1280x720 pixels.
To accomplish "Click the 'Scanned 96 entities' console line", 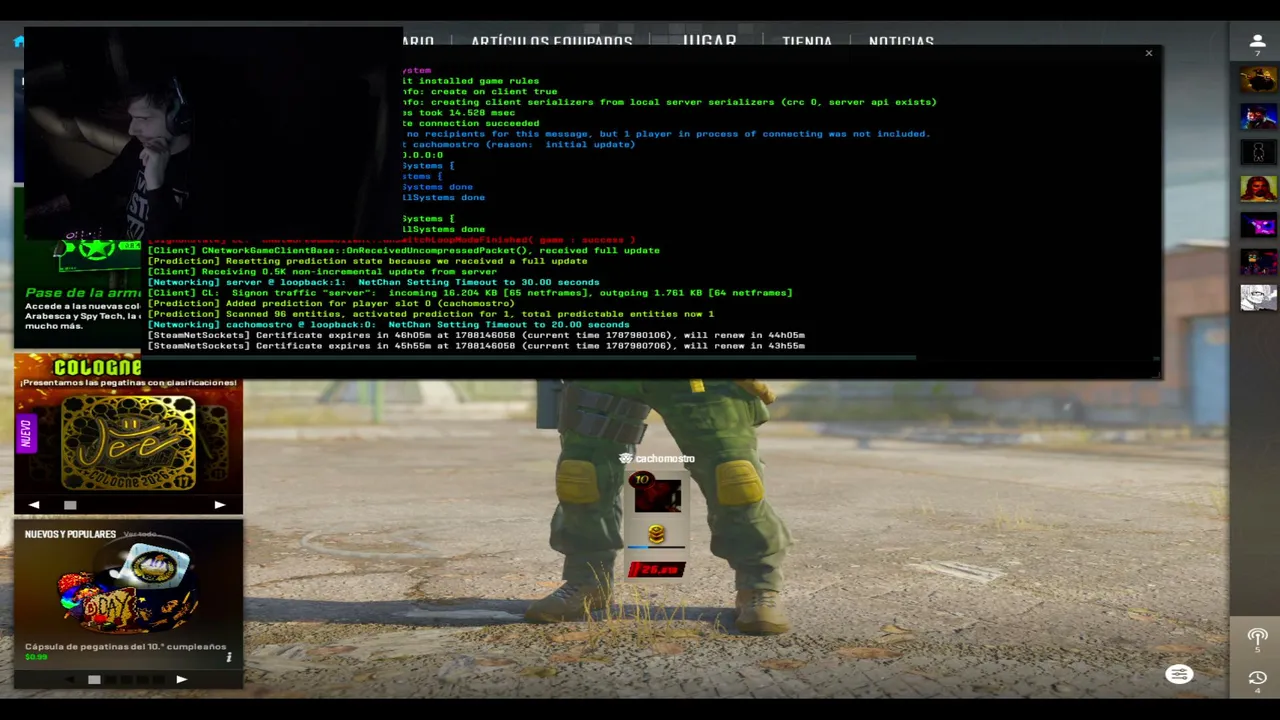I will tap(430, 314).
